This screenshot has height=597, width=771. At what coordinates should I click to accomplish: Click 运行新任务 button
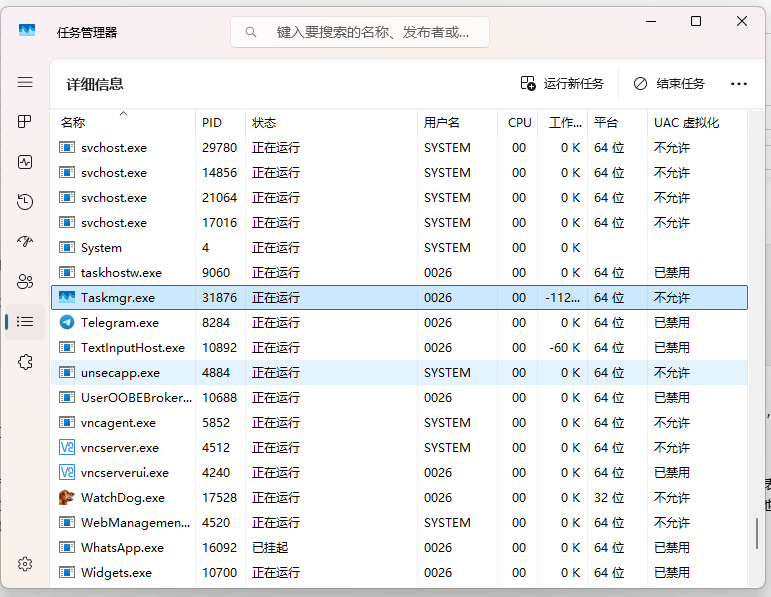click(x=562, y=84)
